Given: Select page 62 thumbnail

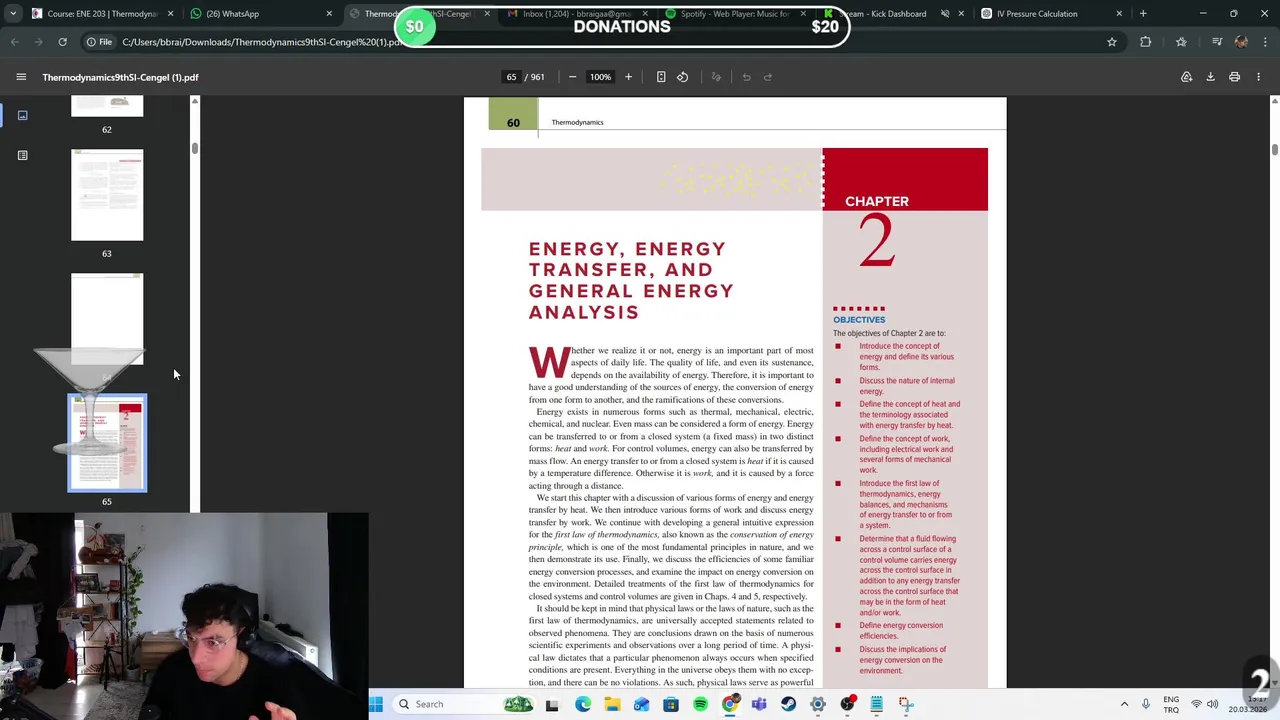Looking at the screenshot, I should pyautogui.click(x=107, y=107).
